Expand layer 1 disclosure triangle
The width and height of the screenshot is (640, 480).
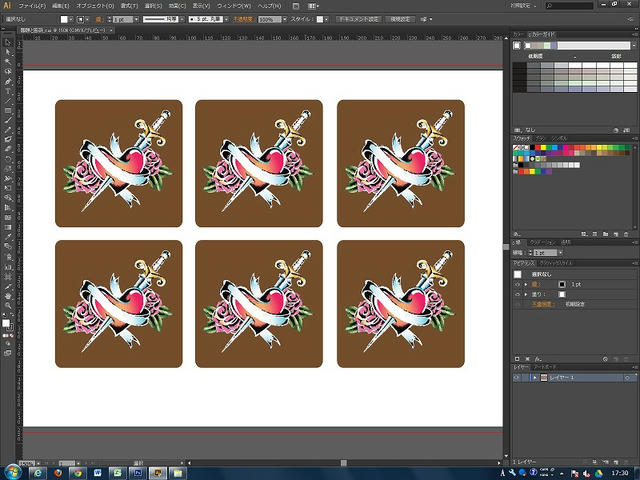pyautogui.click(x=535, y=378)
